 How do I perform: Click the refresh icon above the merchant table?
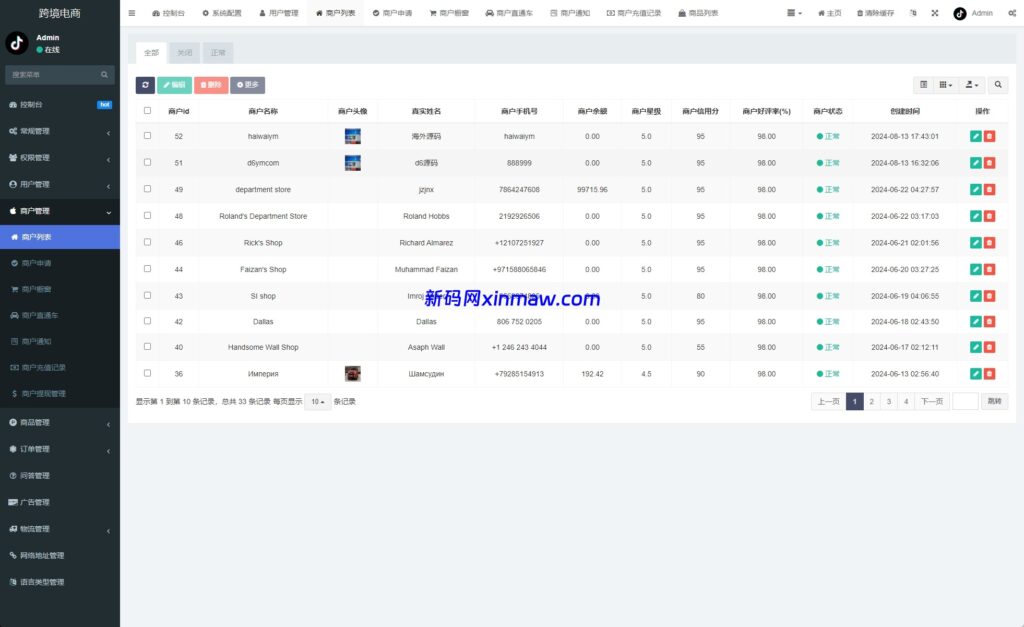[x=145, y=85]
